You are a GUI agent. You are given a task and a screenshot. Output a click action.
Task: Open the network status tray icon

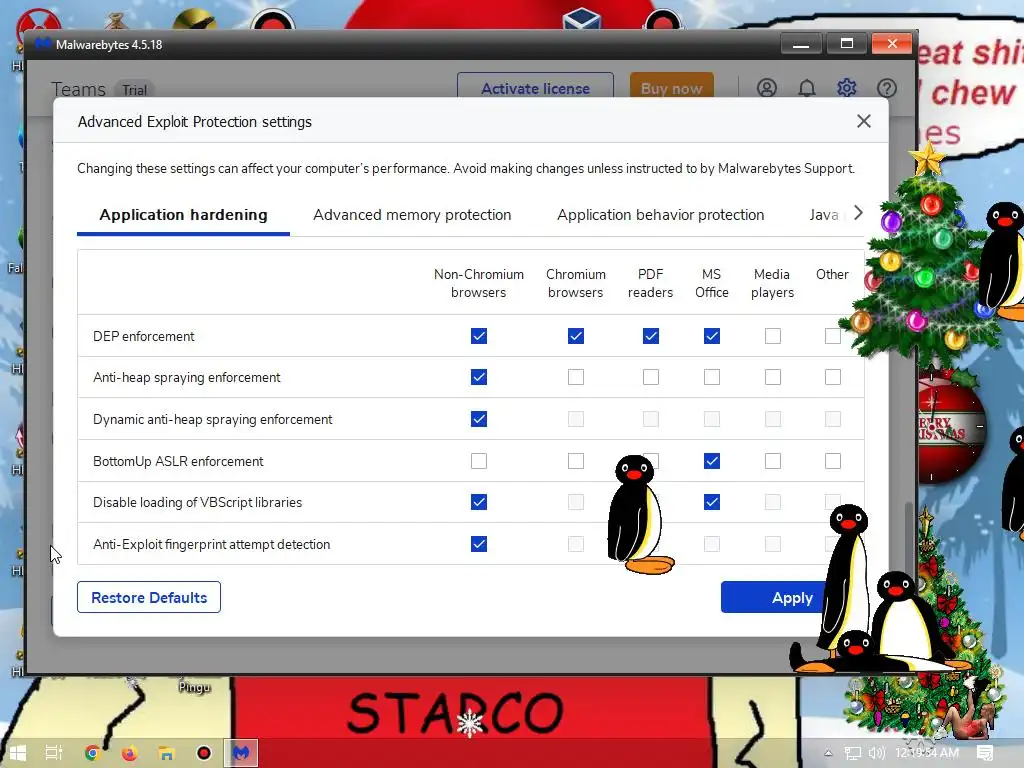[x=852, y=753]
